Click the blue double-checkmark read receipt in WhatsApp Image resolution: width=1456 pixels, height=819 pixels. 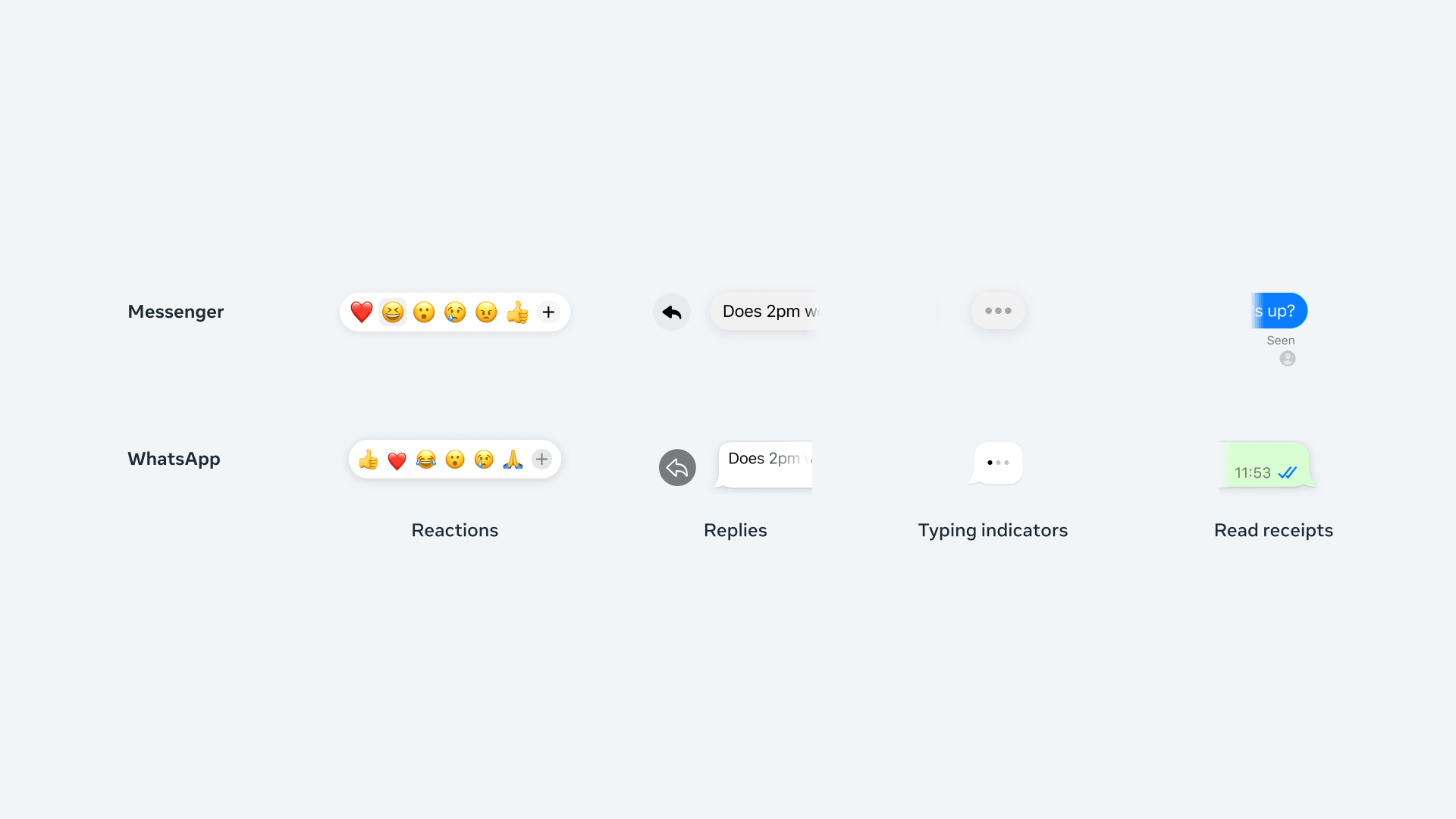[1288, 472]
